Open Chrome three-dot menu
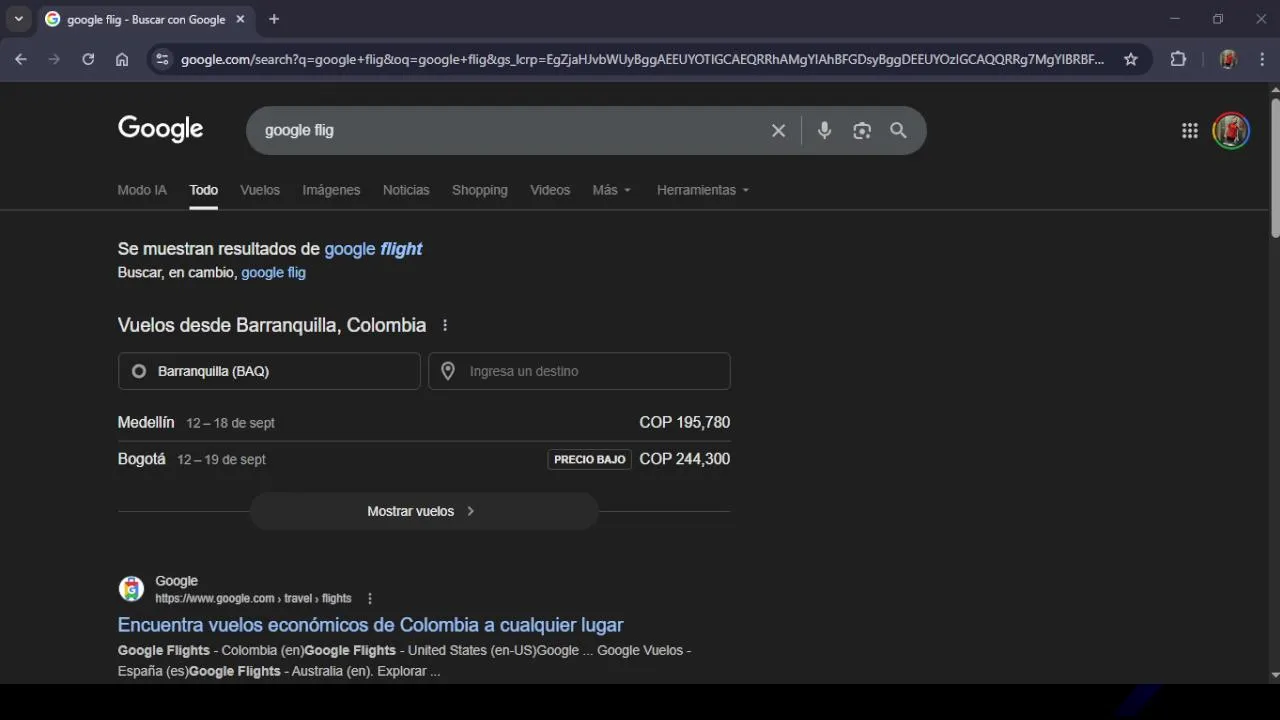This screenshot has width=1280, height=720. 1262,59
